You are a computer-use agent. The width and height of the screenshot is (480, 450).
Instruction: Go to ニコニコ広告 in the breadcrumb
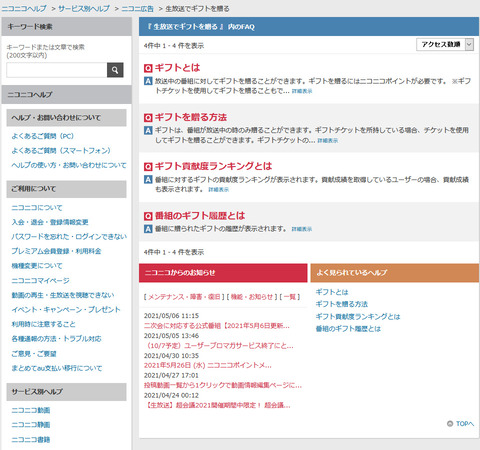(x=137, y=9)
